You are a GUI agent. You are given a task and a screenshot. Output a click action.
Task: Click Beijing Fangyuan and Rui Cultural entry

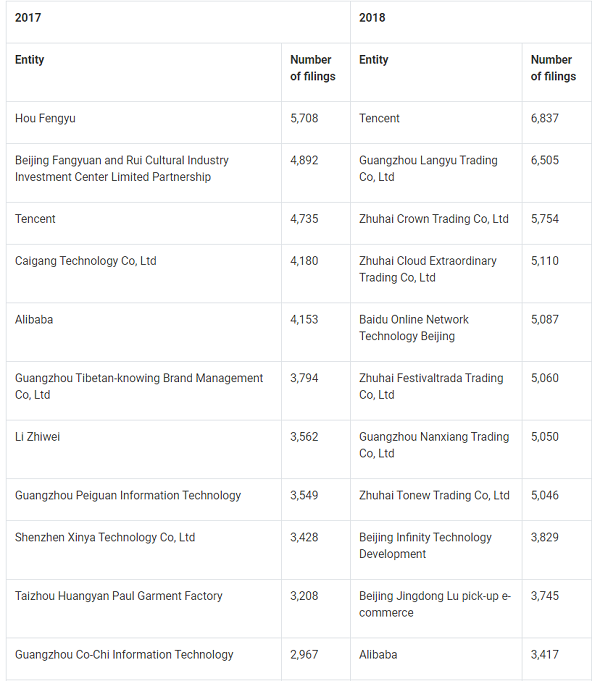pyautogui.click(x=122, y=169)
